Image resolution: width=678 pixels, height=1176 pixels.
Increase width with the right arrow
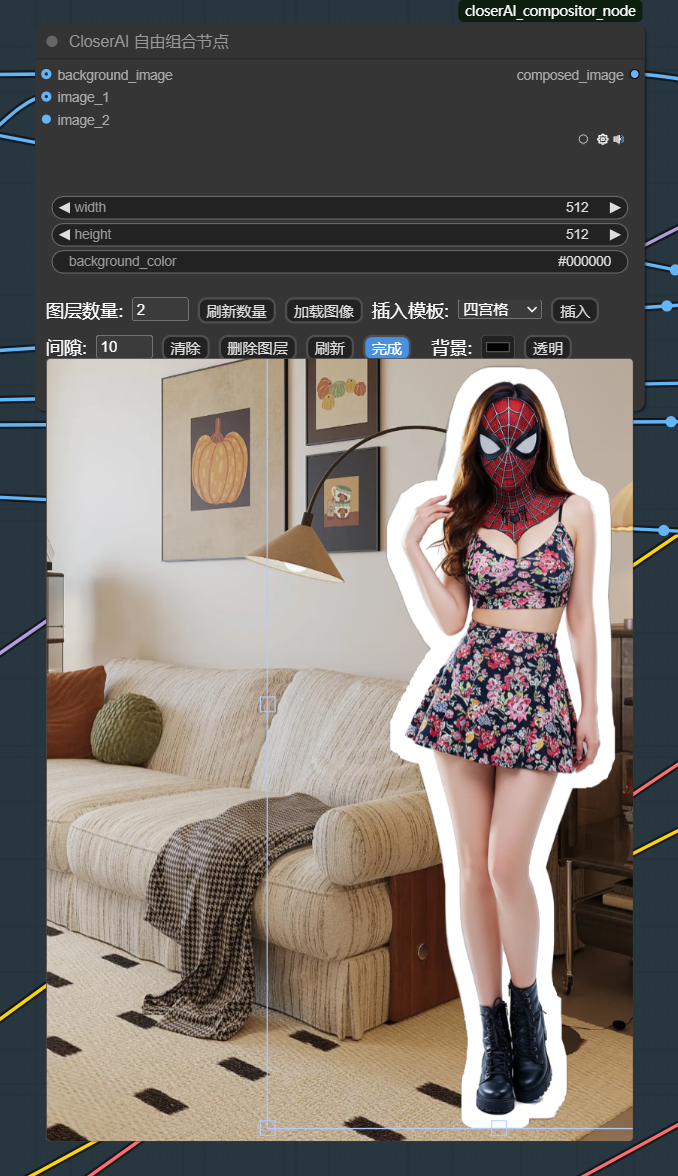(615, 208)
